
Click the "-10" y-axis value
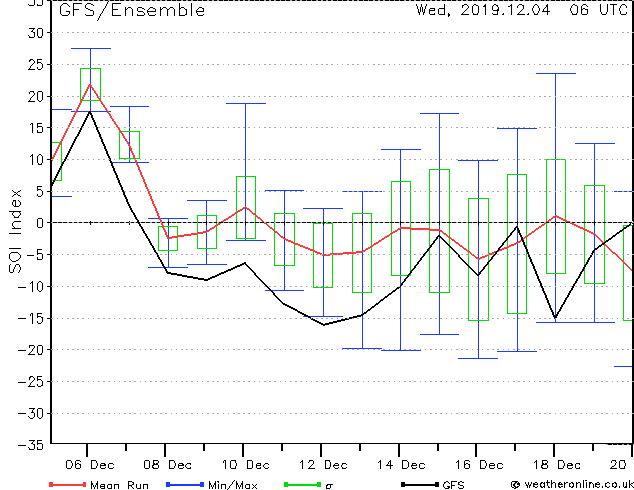(32, 287)
